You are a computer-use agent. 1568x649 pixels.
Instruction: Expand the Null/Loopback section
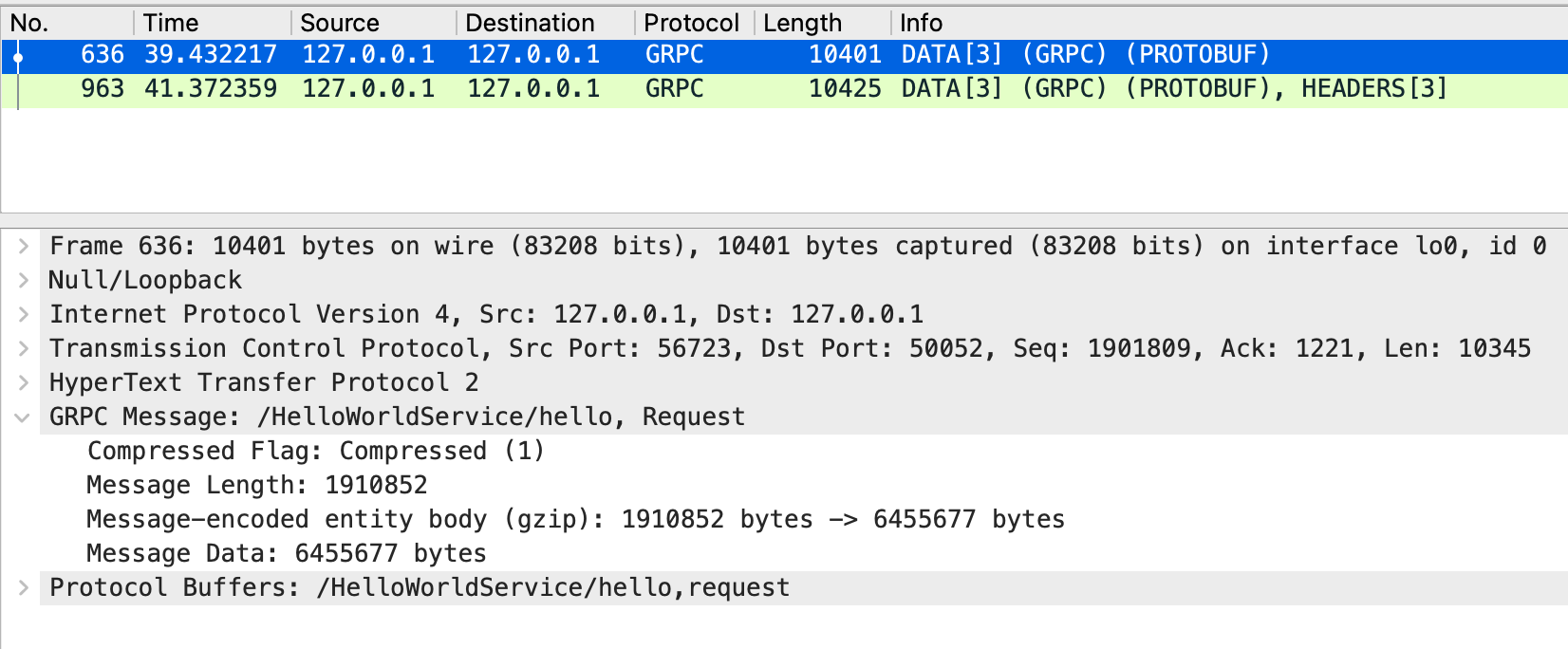(x=24, y=280)
